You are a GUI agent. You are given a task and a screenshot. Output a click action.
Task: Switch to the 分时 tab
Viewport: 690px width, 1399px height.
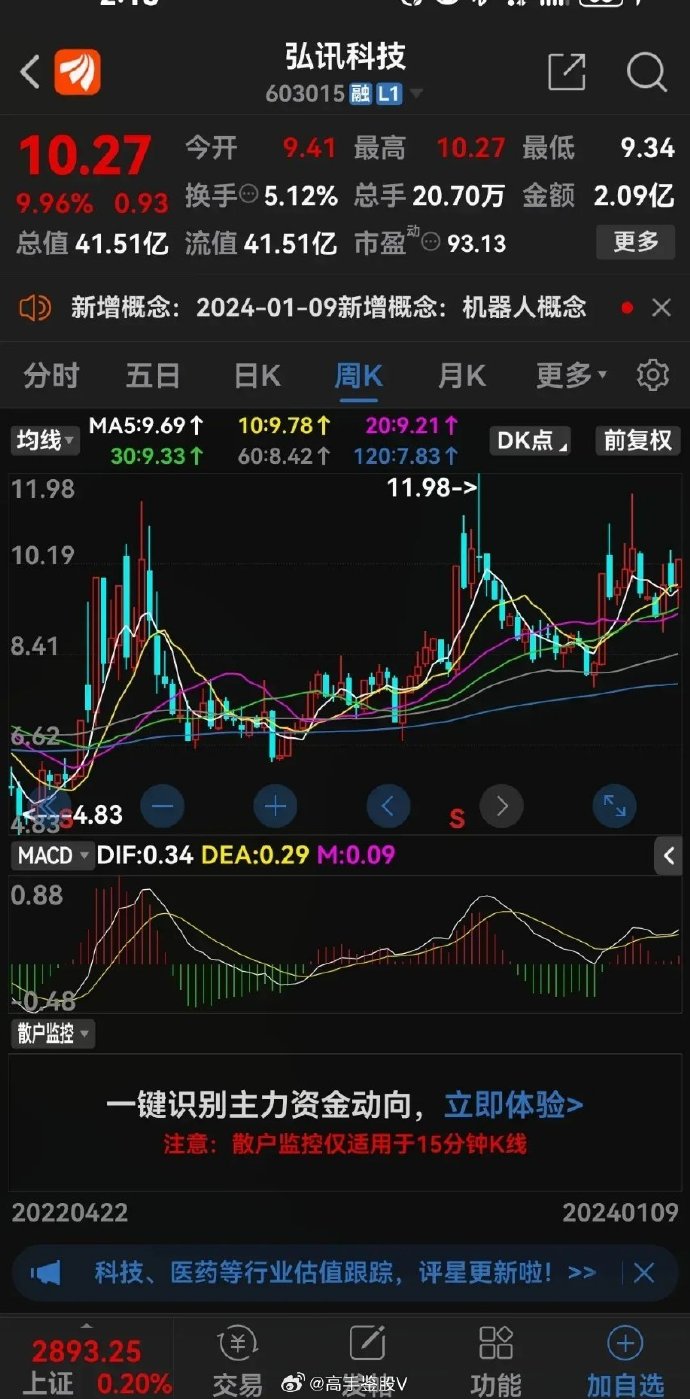coord(51,376)
